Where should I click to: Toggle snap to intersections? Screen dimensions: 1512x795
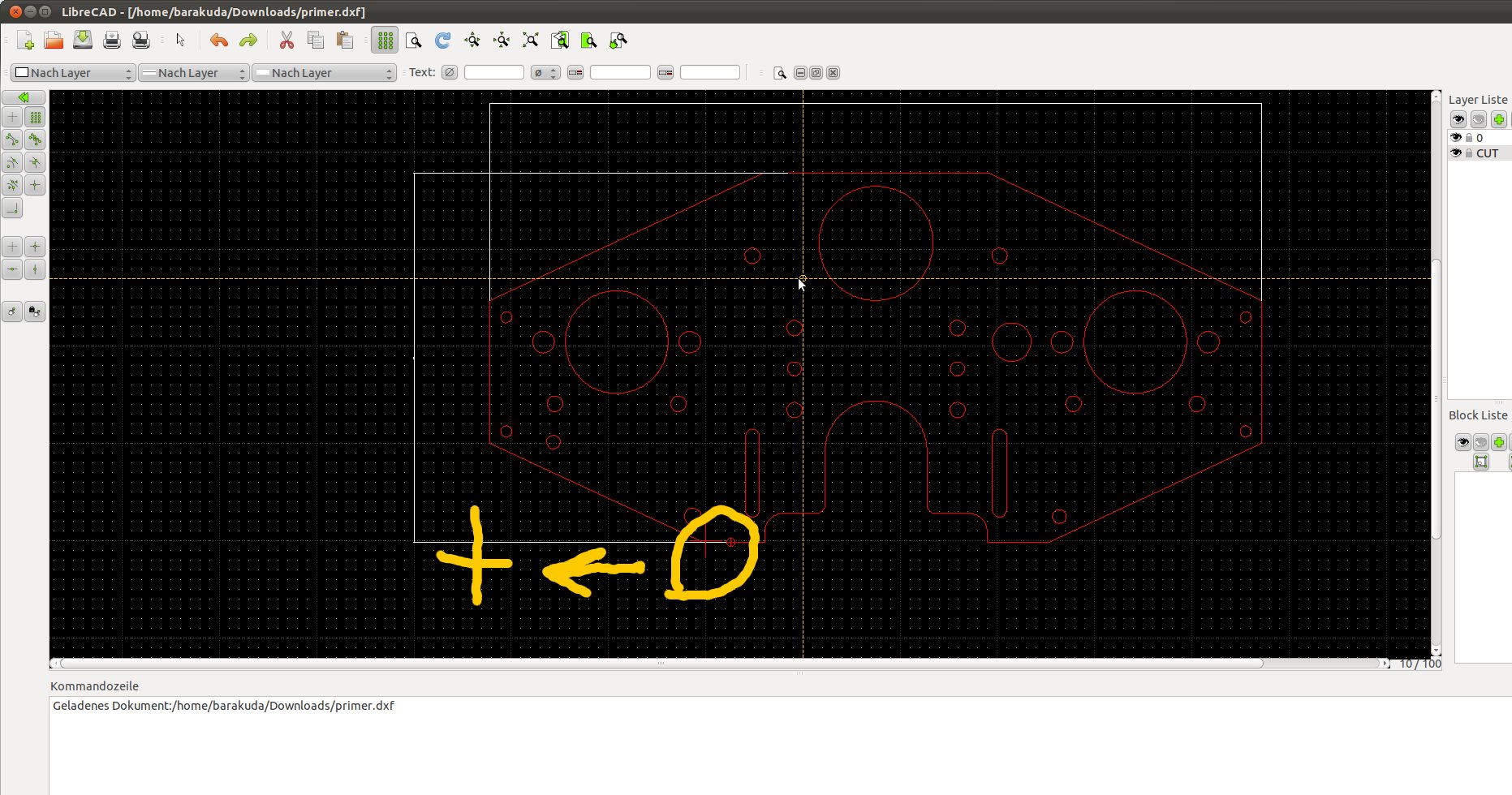35,186
